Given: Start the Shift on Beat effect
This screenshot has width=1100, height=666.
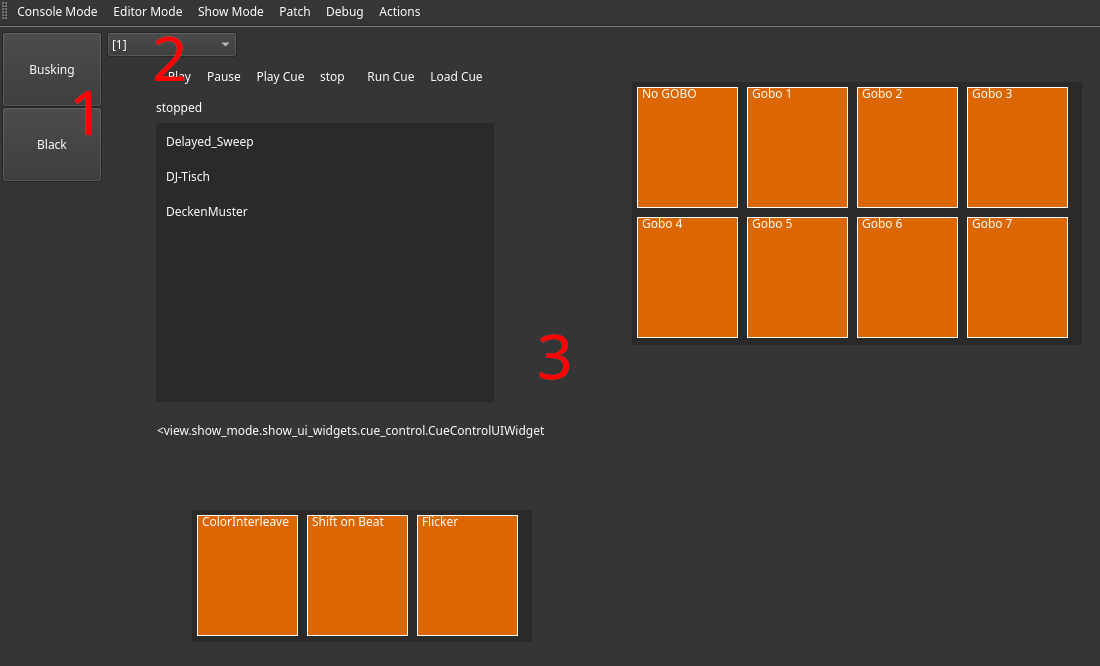Looking at the screenshot, I should click(x=357, y=575).
